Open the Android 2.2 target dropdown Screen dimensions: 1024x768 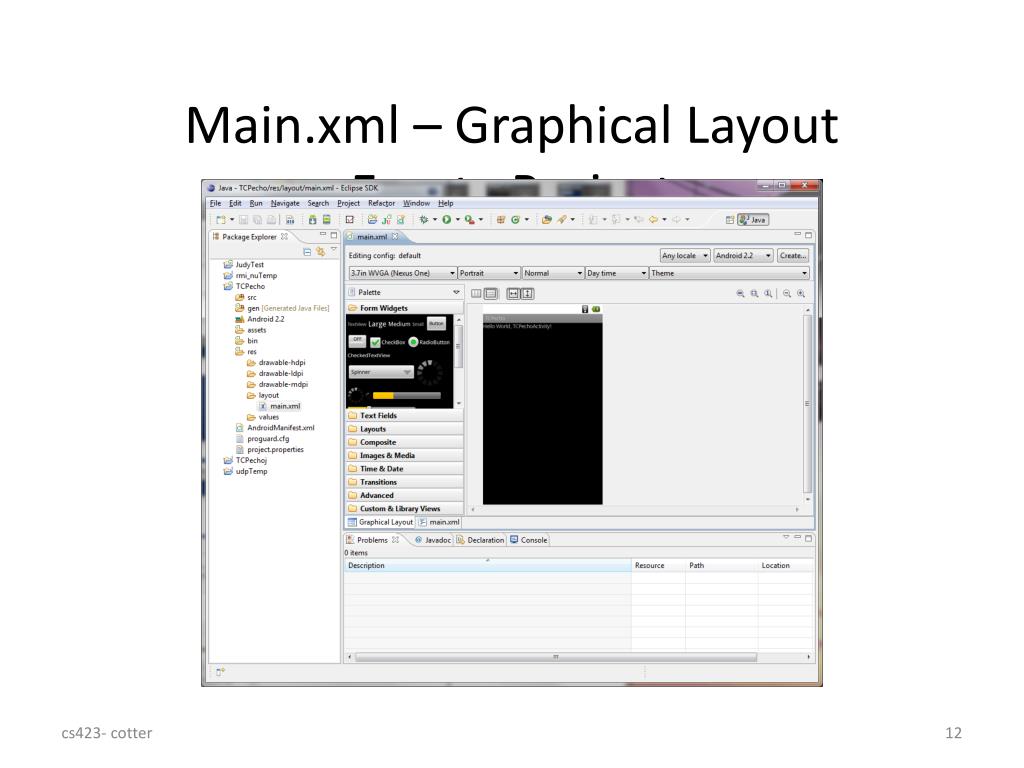pyautogui.click(x=743, y=255)
